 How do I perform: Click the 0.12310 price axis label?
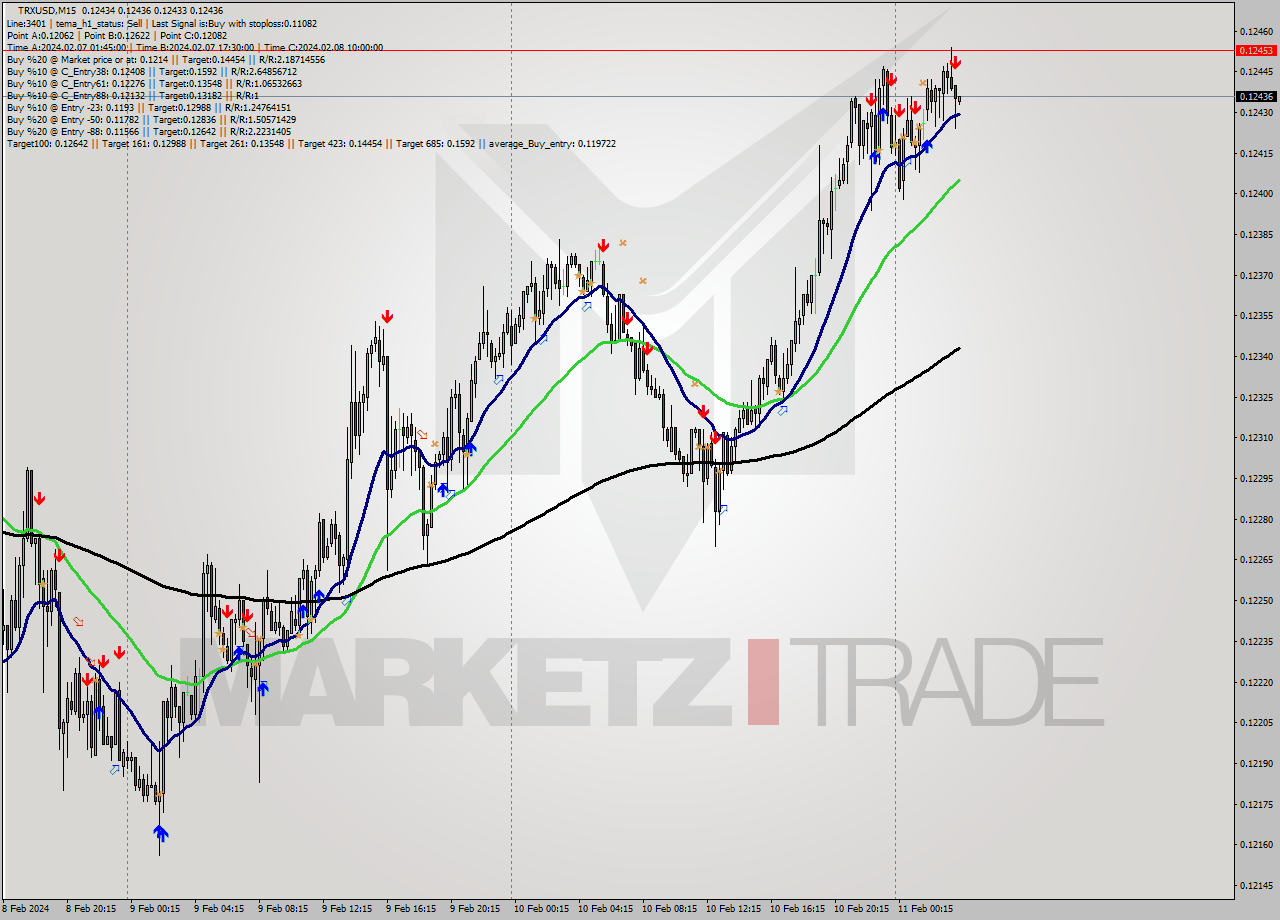[x=1255, y=438]
